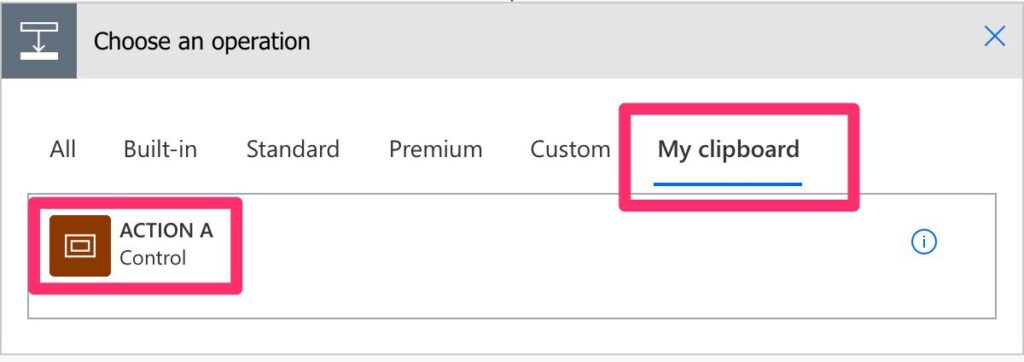Click the blue underline beneath My clipboard

pyautogui.click(x=728, y=184)
